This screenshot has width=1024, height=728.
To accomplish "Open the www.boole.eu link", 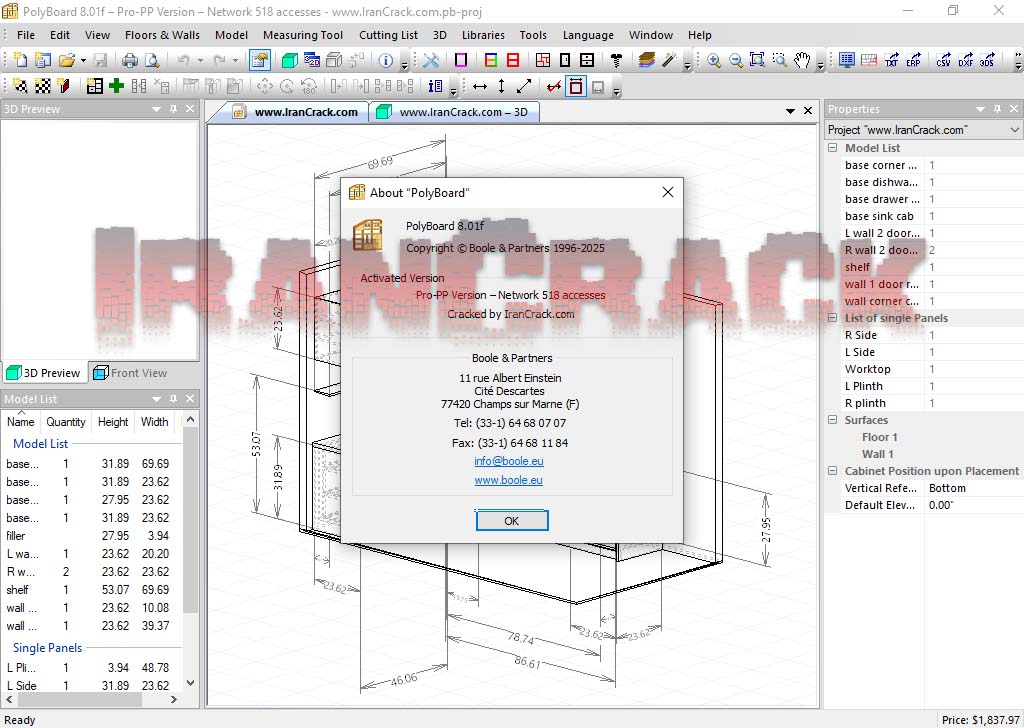I will [508, 479].
